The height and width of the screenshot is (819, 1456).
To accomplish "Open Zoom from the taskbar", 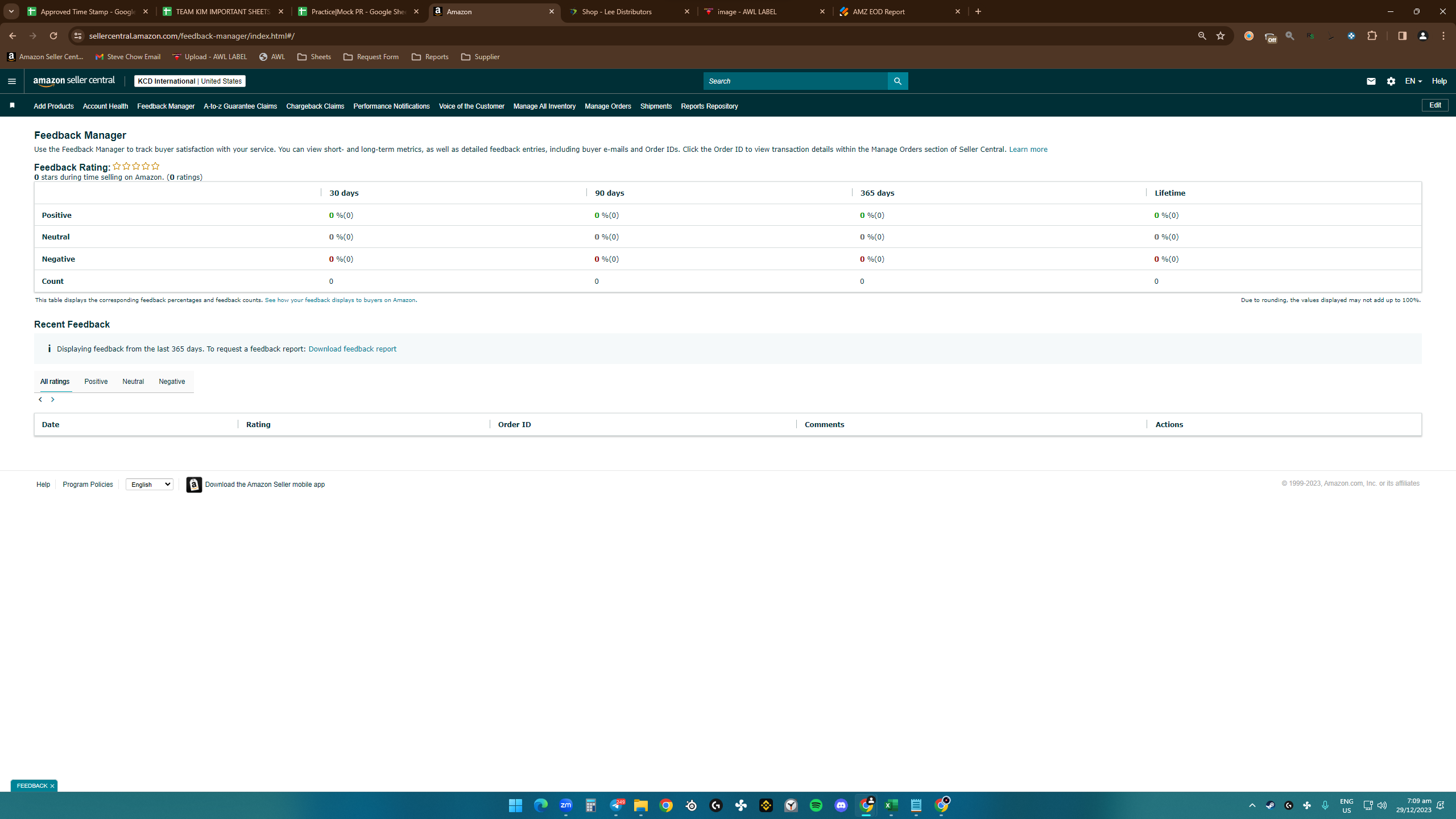I will (x=566, y=805).
